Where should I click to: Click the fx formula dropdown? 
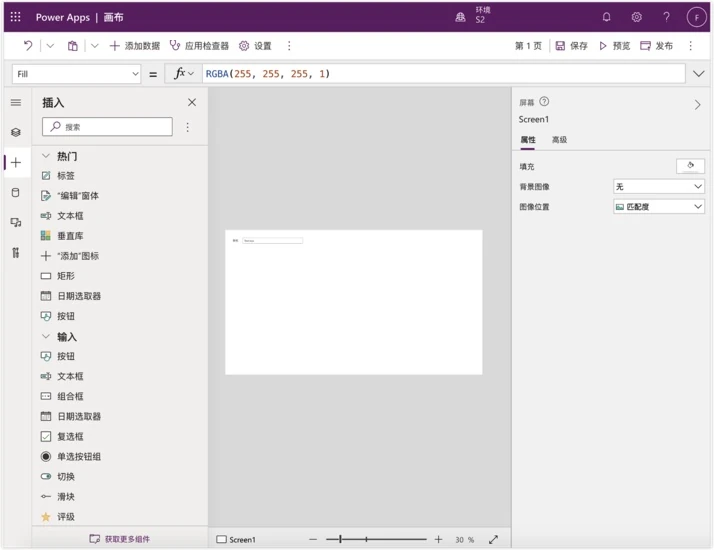(x=184, y=73)
